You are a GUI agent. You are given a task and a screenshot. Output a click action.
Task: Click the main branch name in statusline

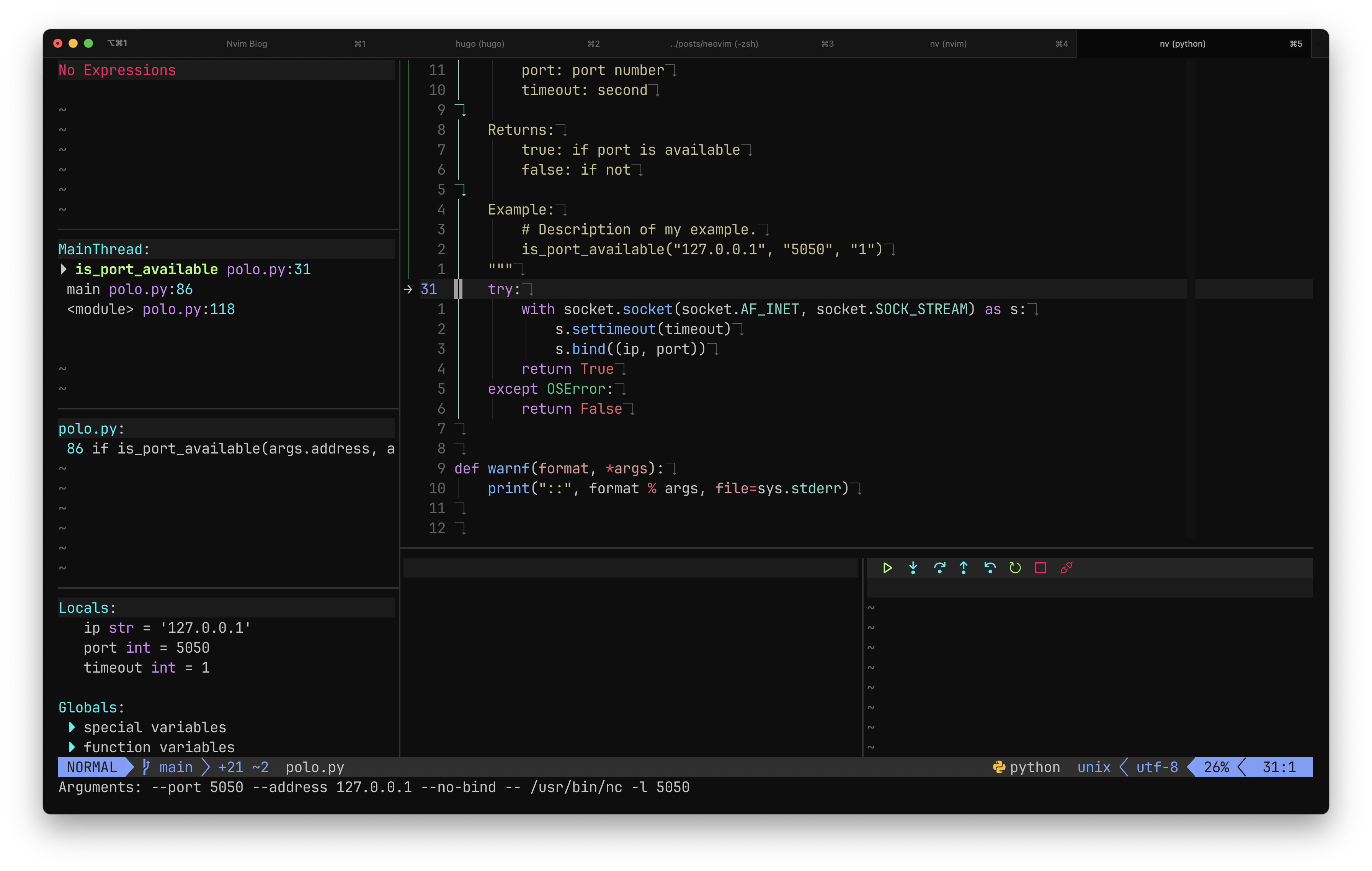pos(176,767)
